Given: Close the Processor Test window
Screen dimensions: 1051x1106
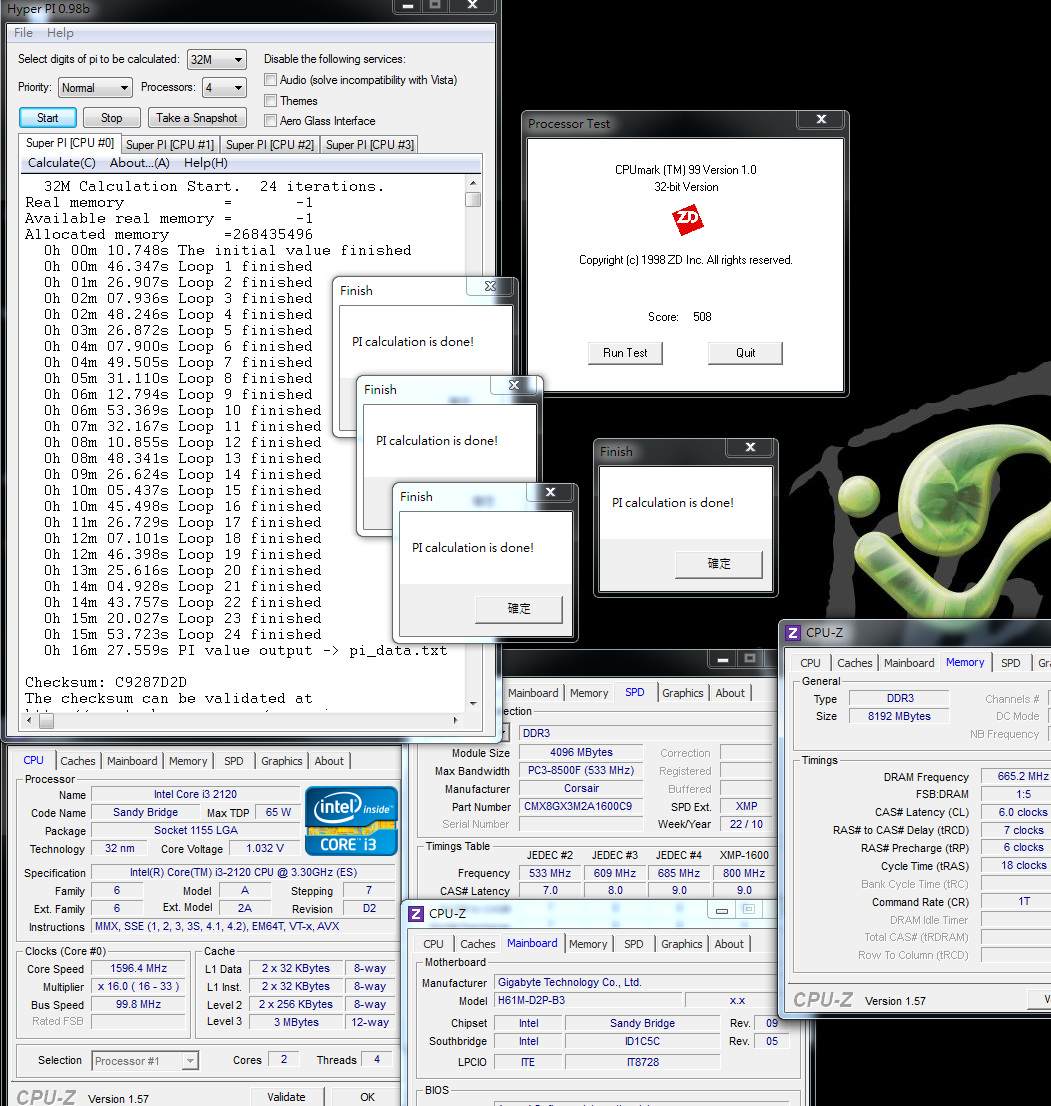Looking at the screenshot, I should [821, 119].
